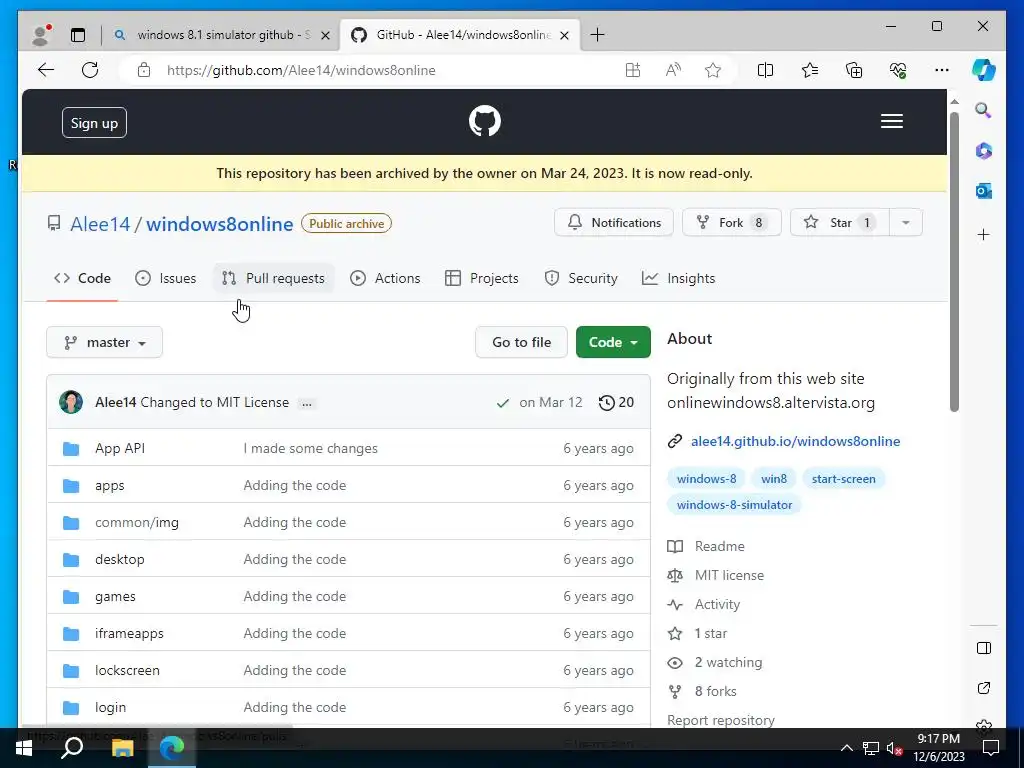Open the Collections icon
The height and width of the screenshot is (768, 1024).
click(x=854, y=70)
